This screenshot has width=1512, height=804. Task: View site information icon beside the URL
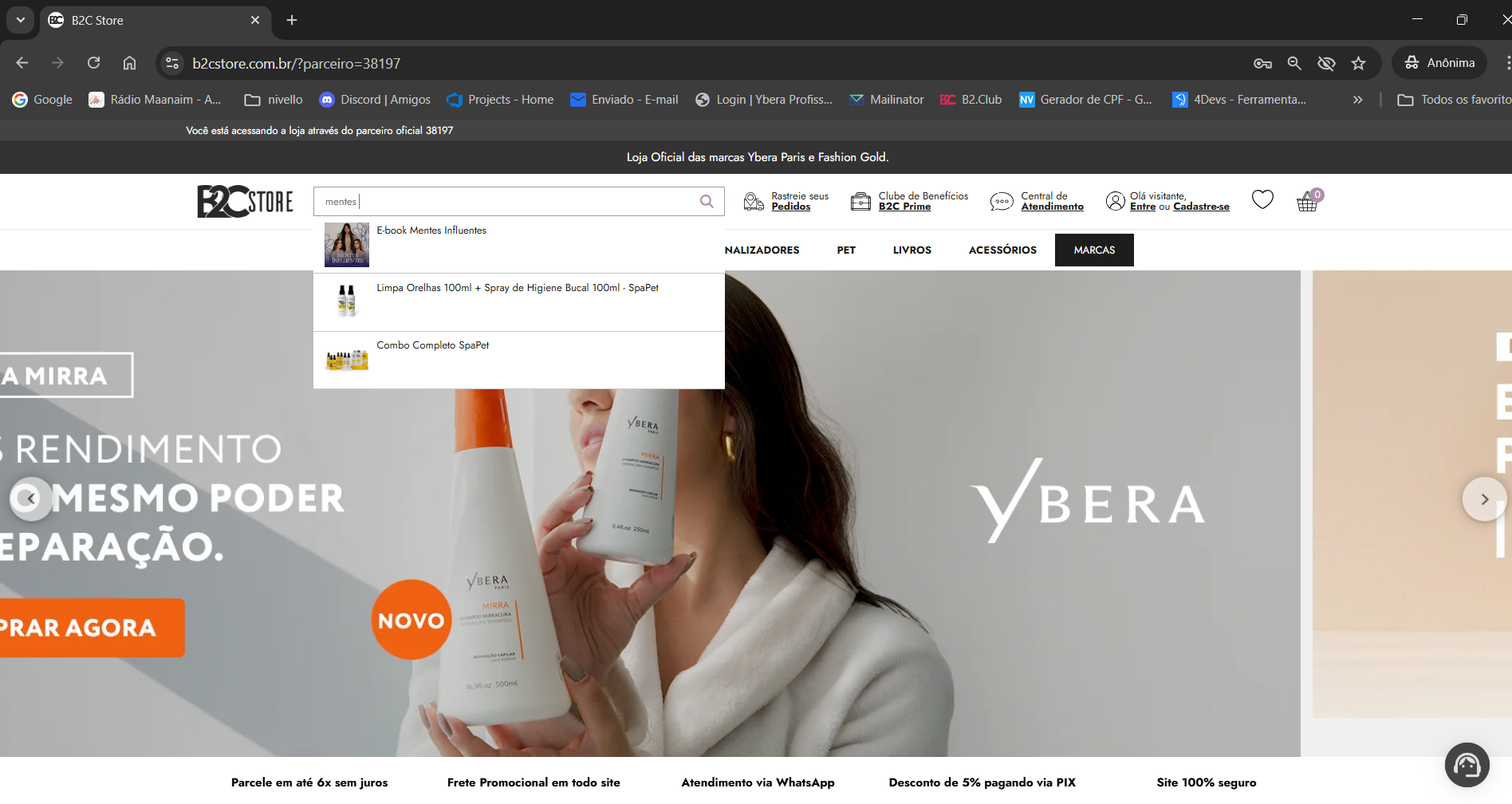pos(171,63)
